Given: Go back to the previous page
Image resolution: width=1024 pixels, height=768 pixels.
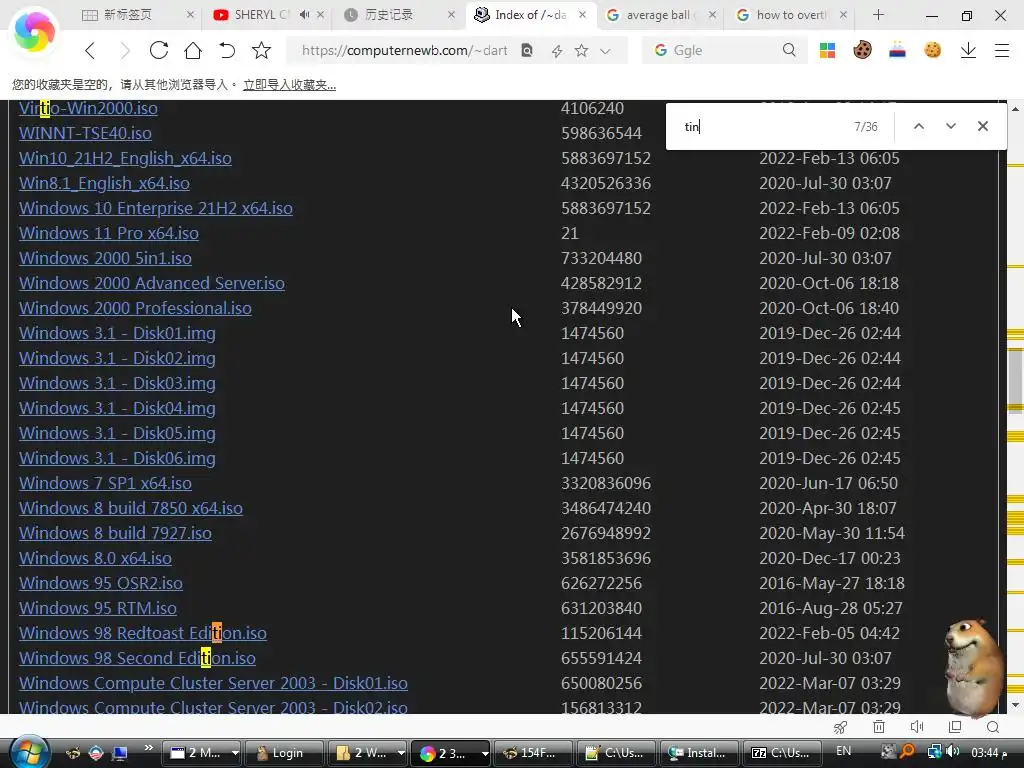Looking at the screenshot, I should tap(90, 50).
